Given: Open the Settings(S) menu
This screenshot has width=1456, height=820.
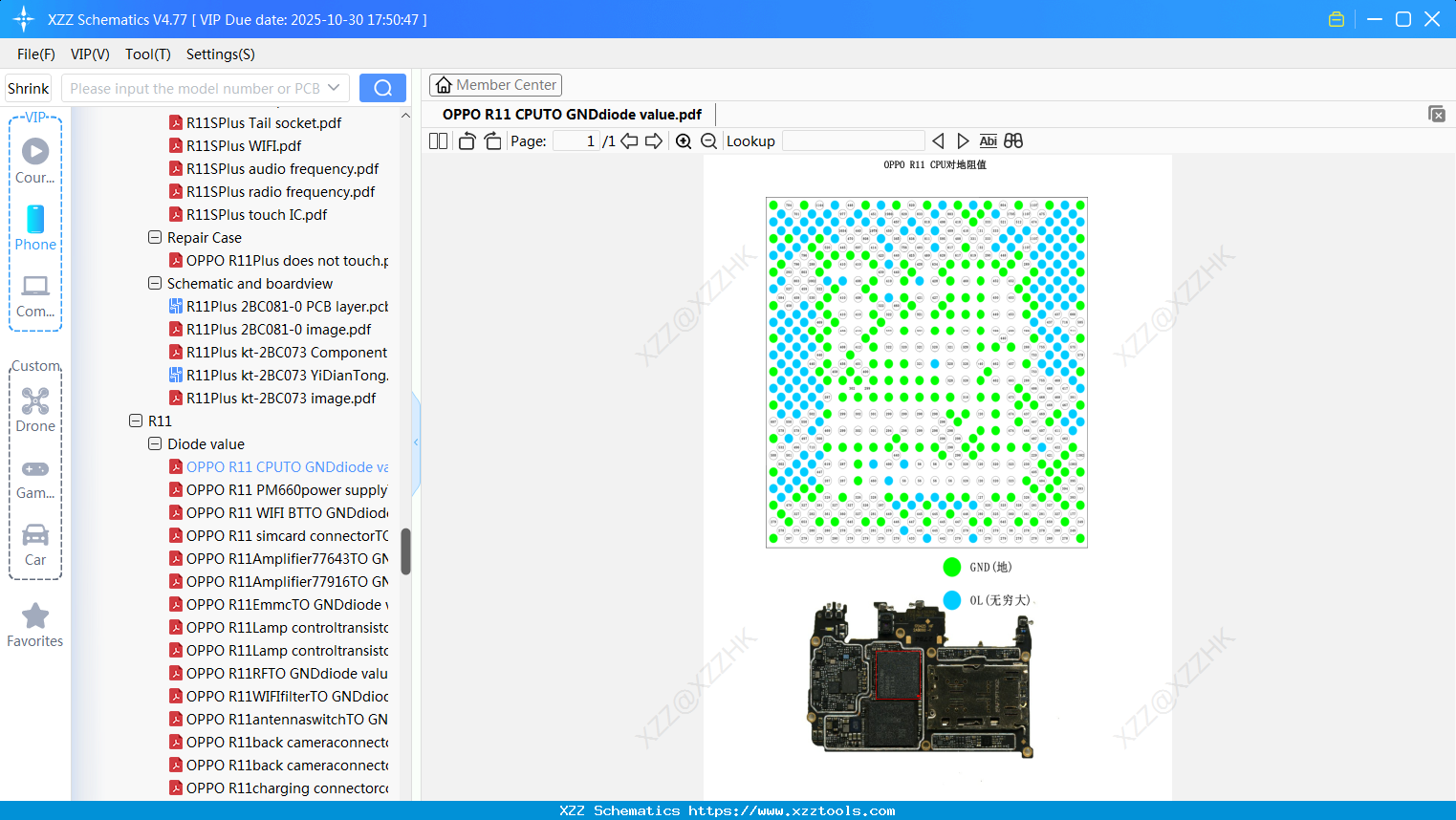Looking at the screenshot, I should (x=221, y=54).
